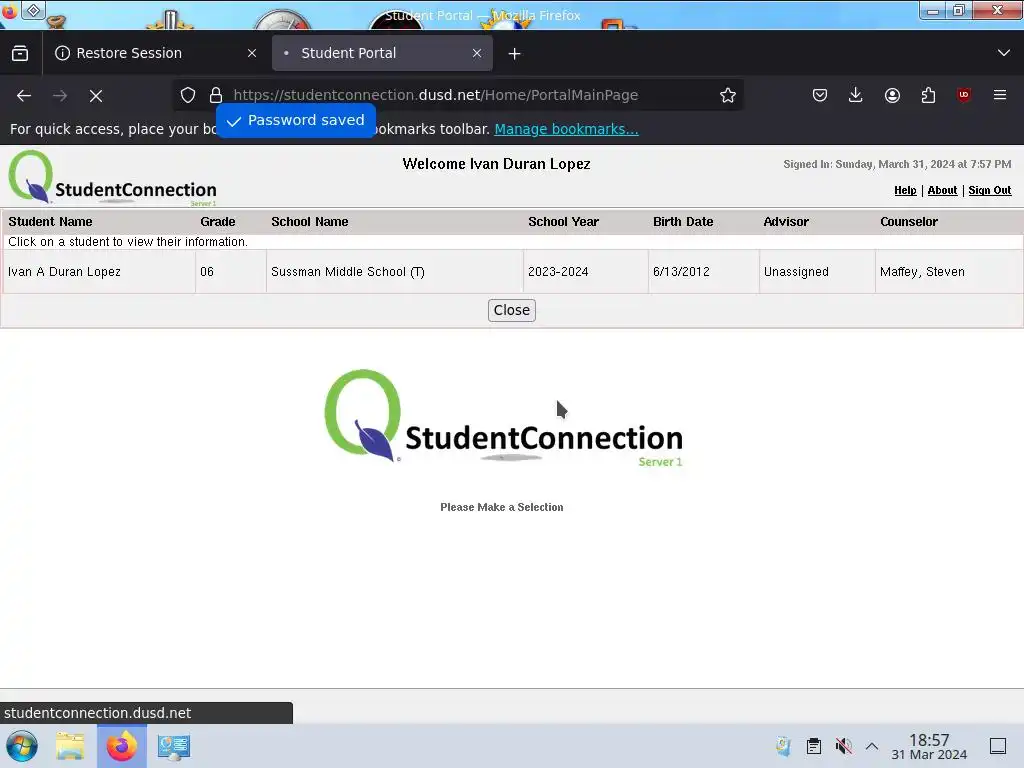Open the Windows Start button

pos(22,746)
